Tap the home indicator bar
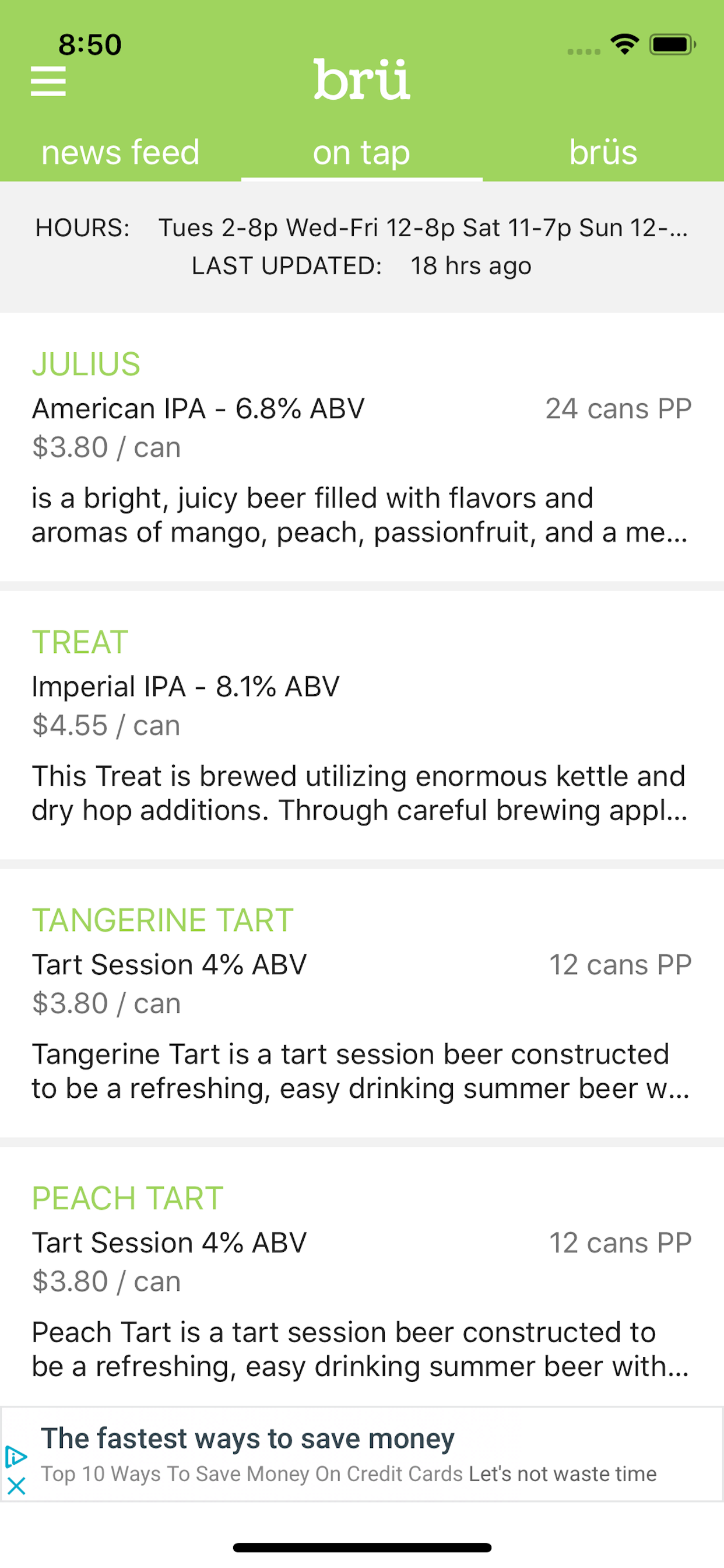724x1568 pixels. (362, 1548)
